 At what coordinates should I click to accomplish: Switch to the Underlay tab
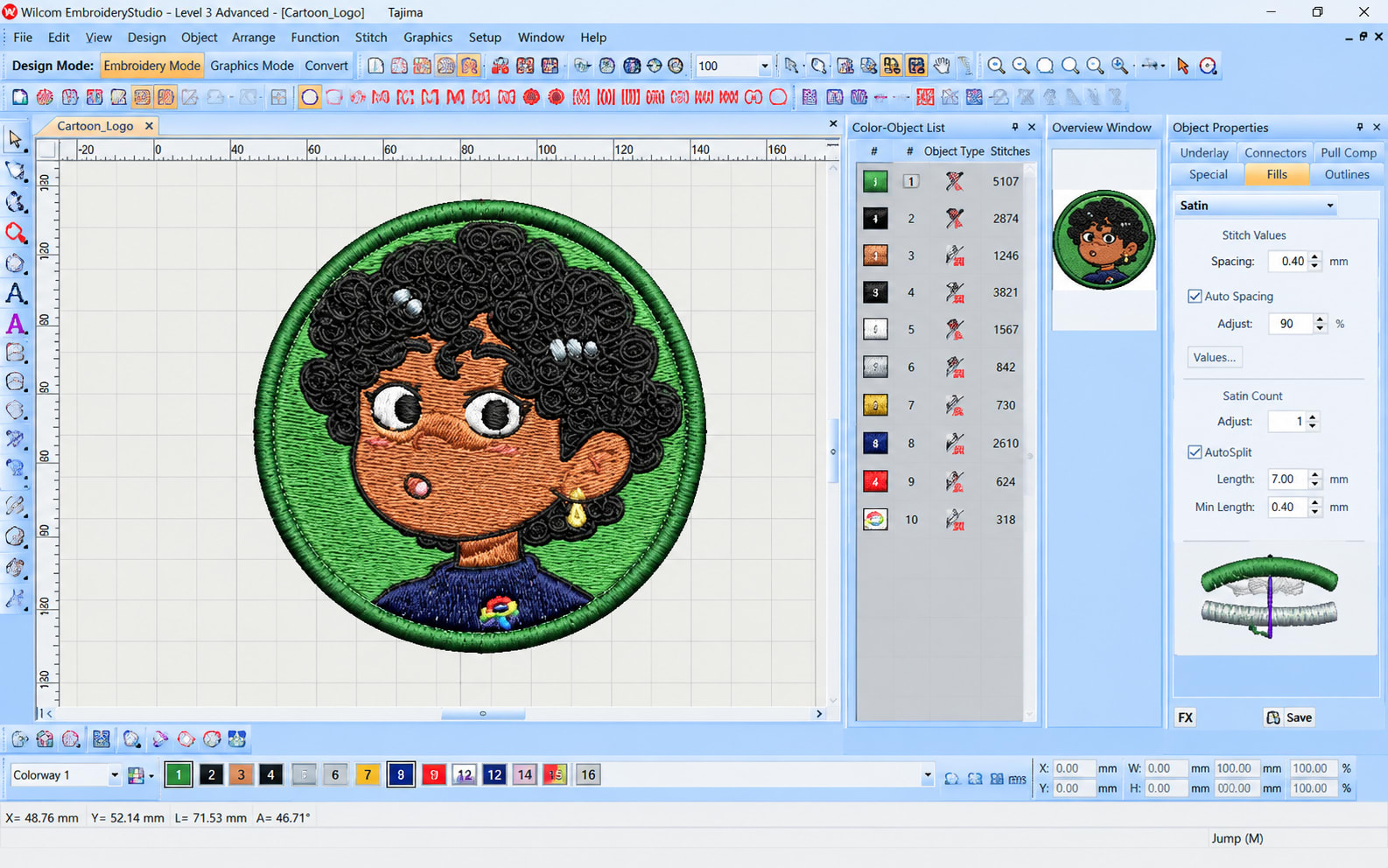click(x=1204, y=152)
